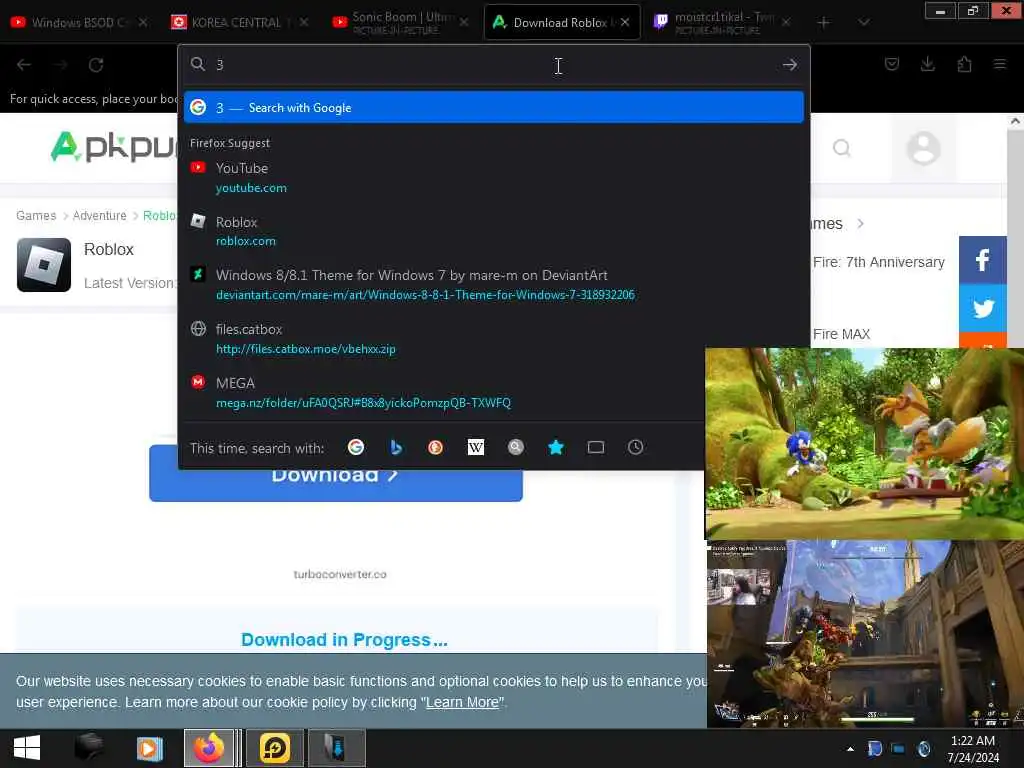Select the "3 — Search with Google" suggestion
Image resolution: width=1024 pixels, height=768 pixels.
(x=494, y=108)
